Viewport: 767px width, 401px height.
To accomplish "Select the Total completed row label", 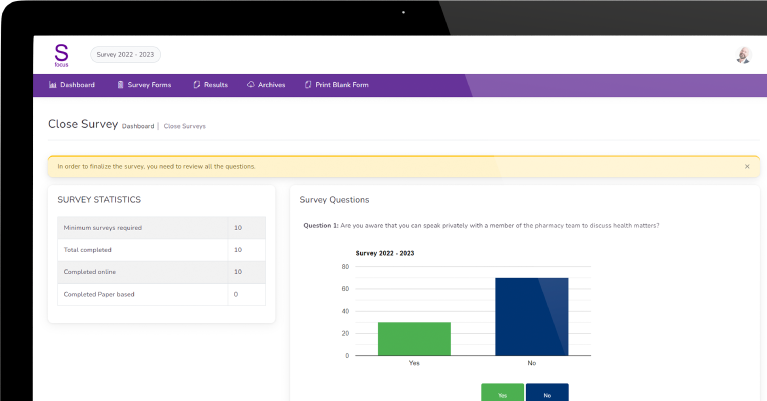I will pos(88,250).
